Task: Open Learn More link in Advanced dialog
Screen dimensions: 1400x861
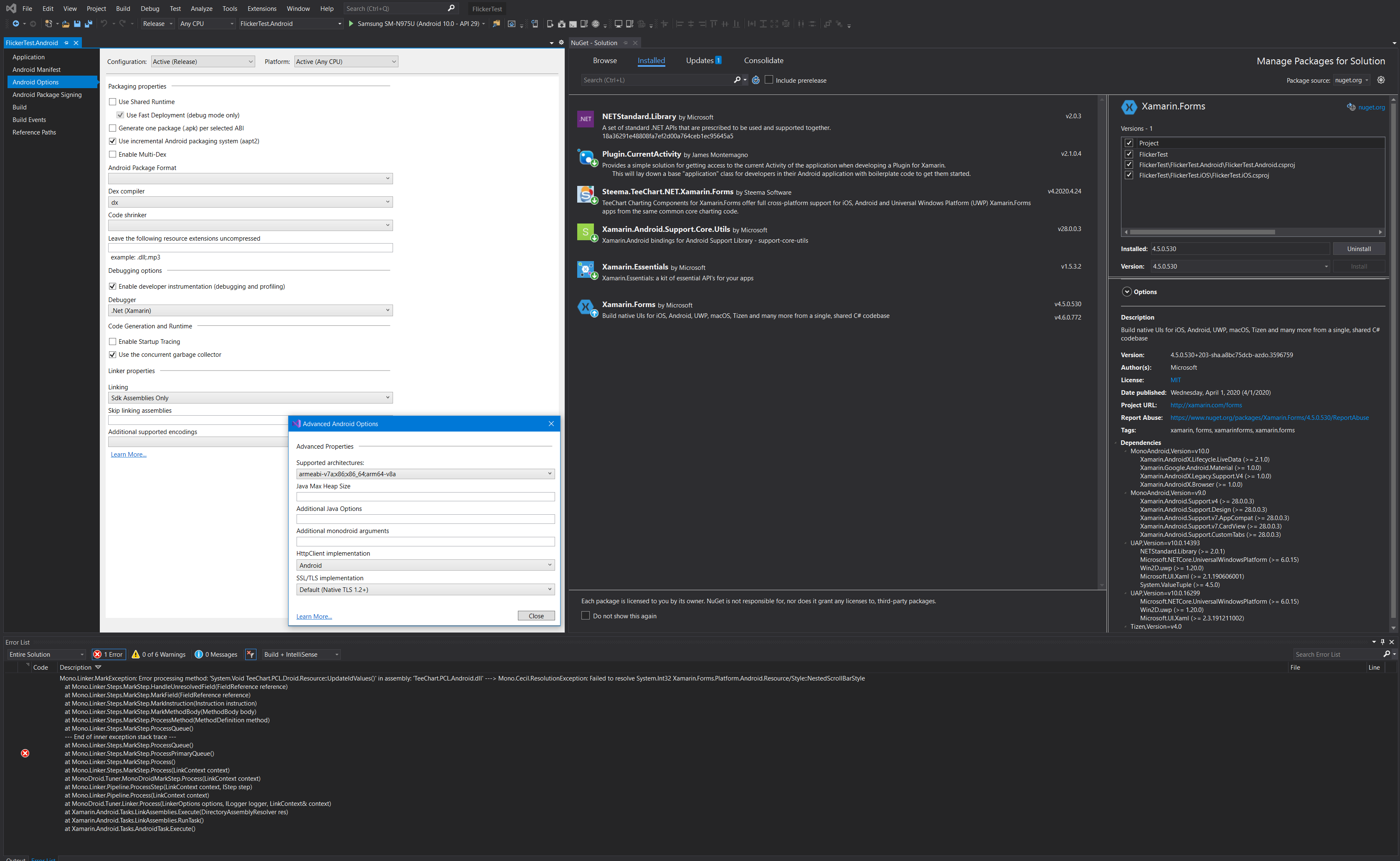Action: [314, 616]
